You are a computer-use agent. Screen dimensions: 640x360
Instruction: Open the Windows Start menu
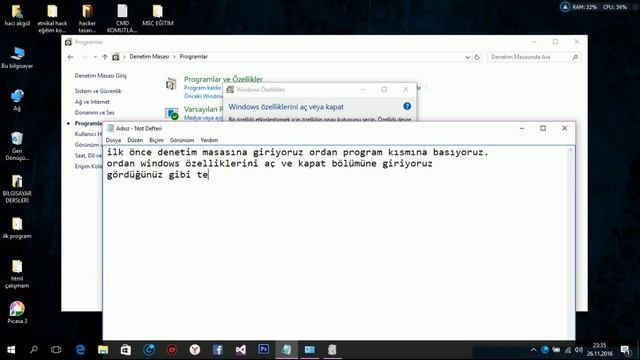pyautogui.click(x=11, y=350)
